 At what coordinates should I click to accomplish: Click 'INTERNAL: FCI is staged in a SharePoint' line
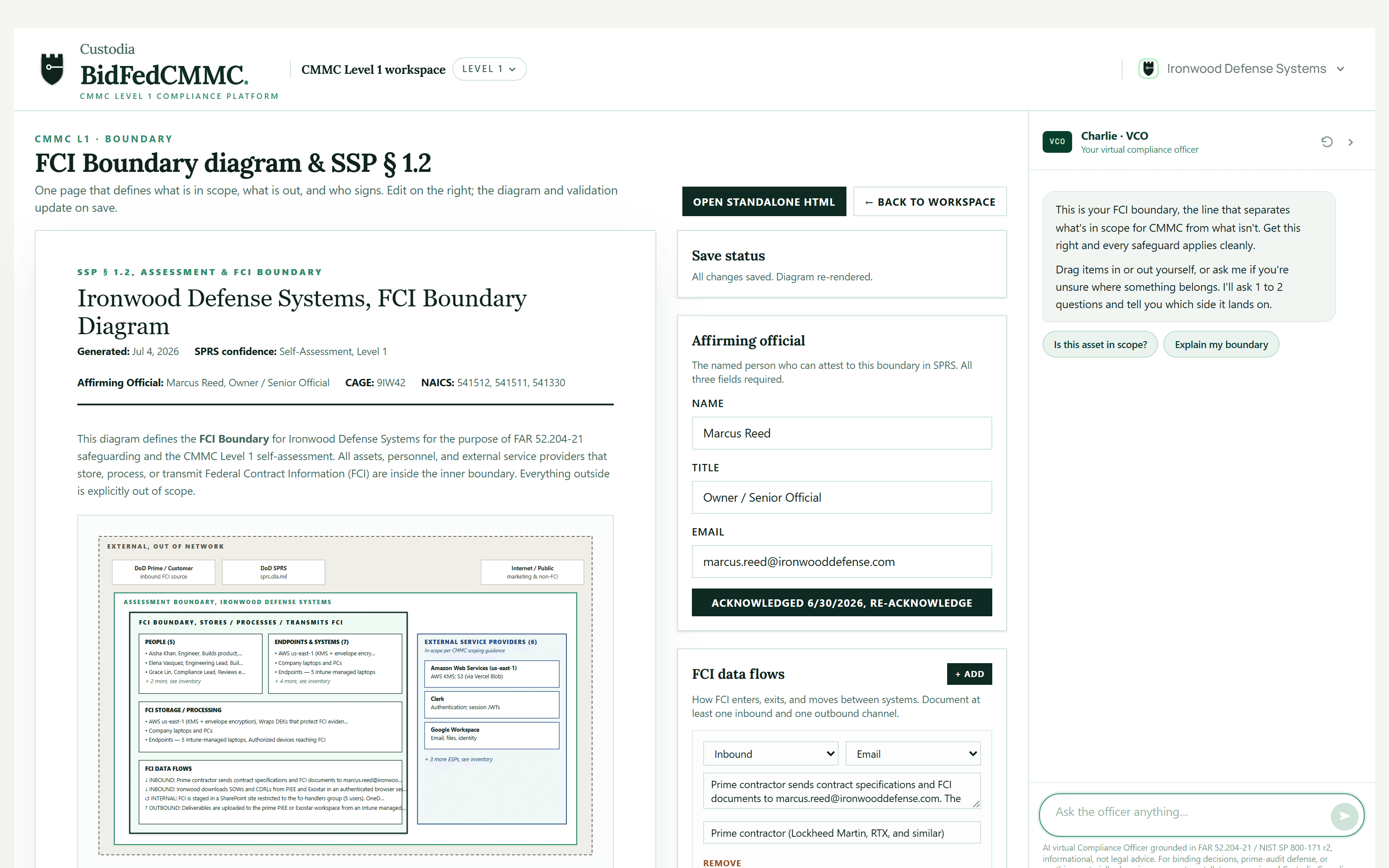(265, 799)
